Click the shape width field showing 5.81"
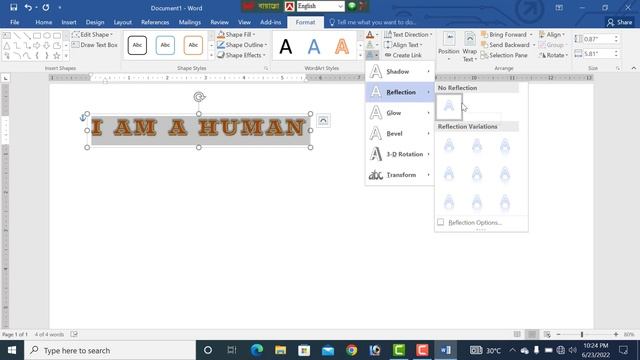Screen dimensions: 640x360 (x=598, y=53)
